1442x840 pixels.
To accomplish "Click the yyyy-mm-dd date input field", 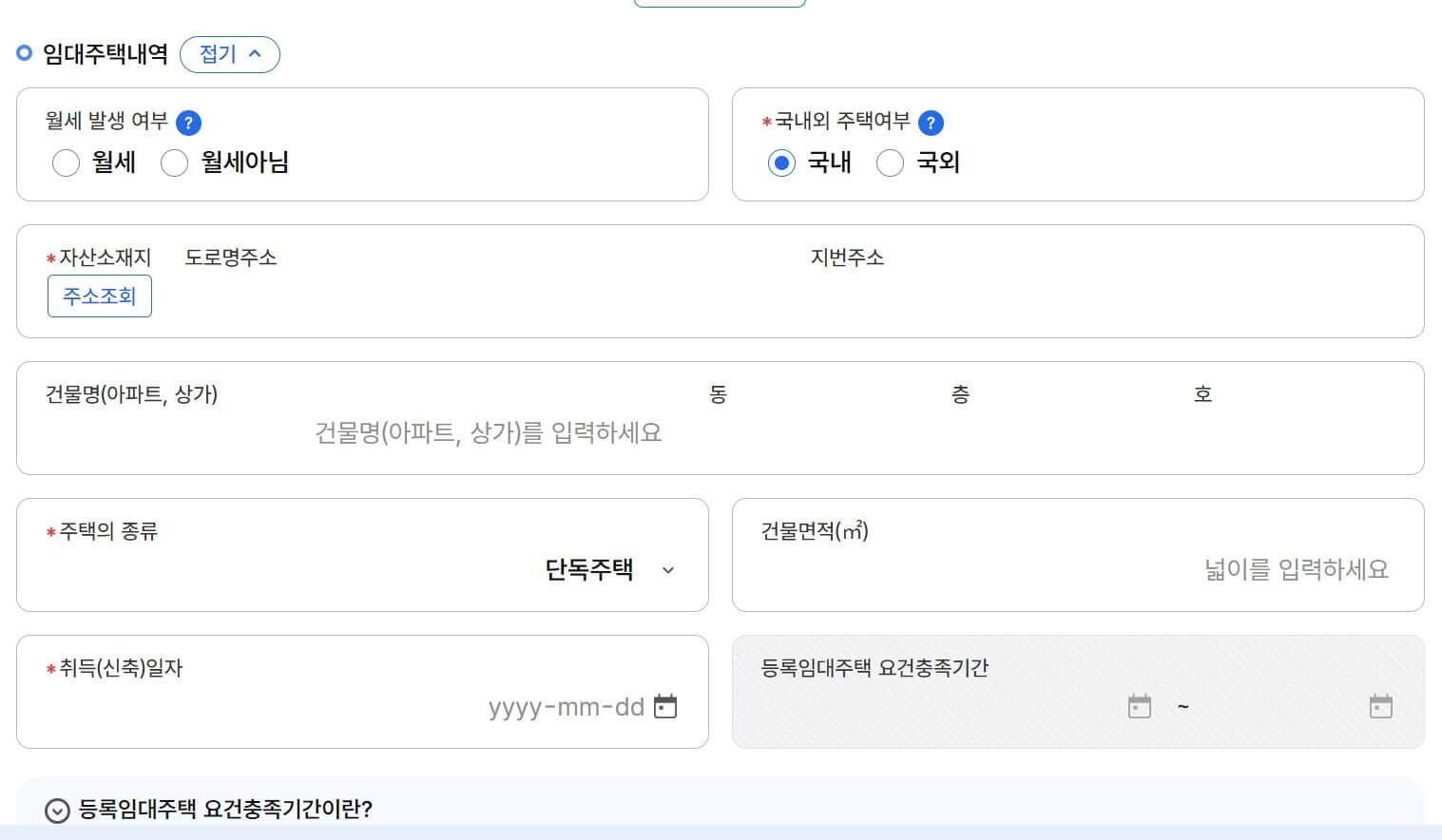I will point(566,706).
